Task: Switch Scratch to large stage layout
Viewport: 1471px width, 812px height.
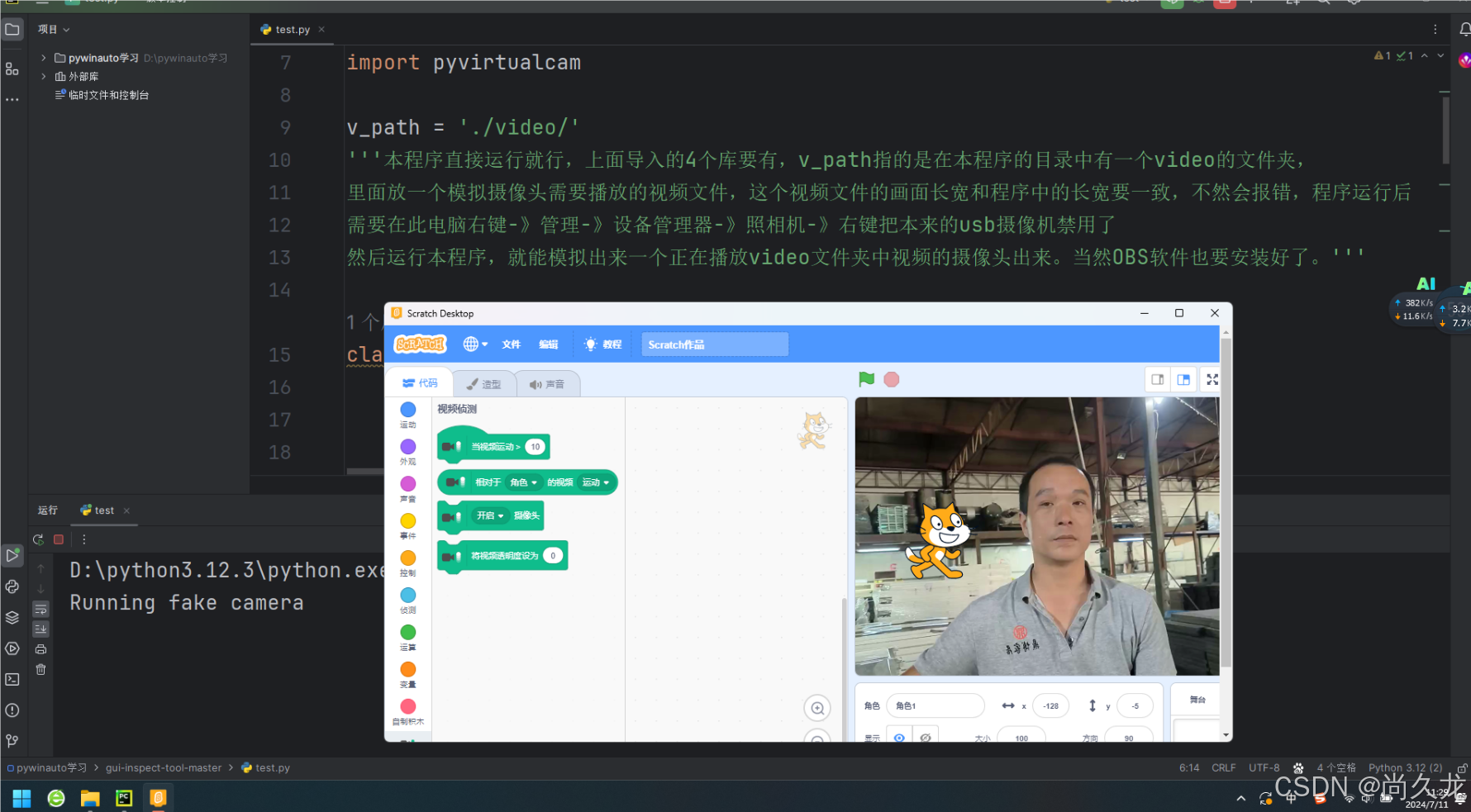Action: coord(1183,379)
